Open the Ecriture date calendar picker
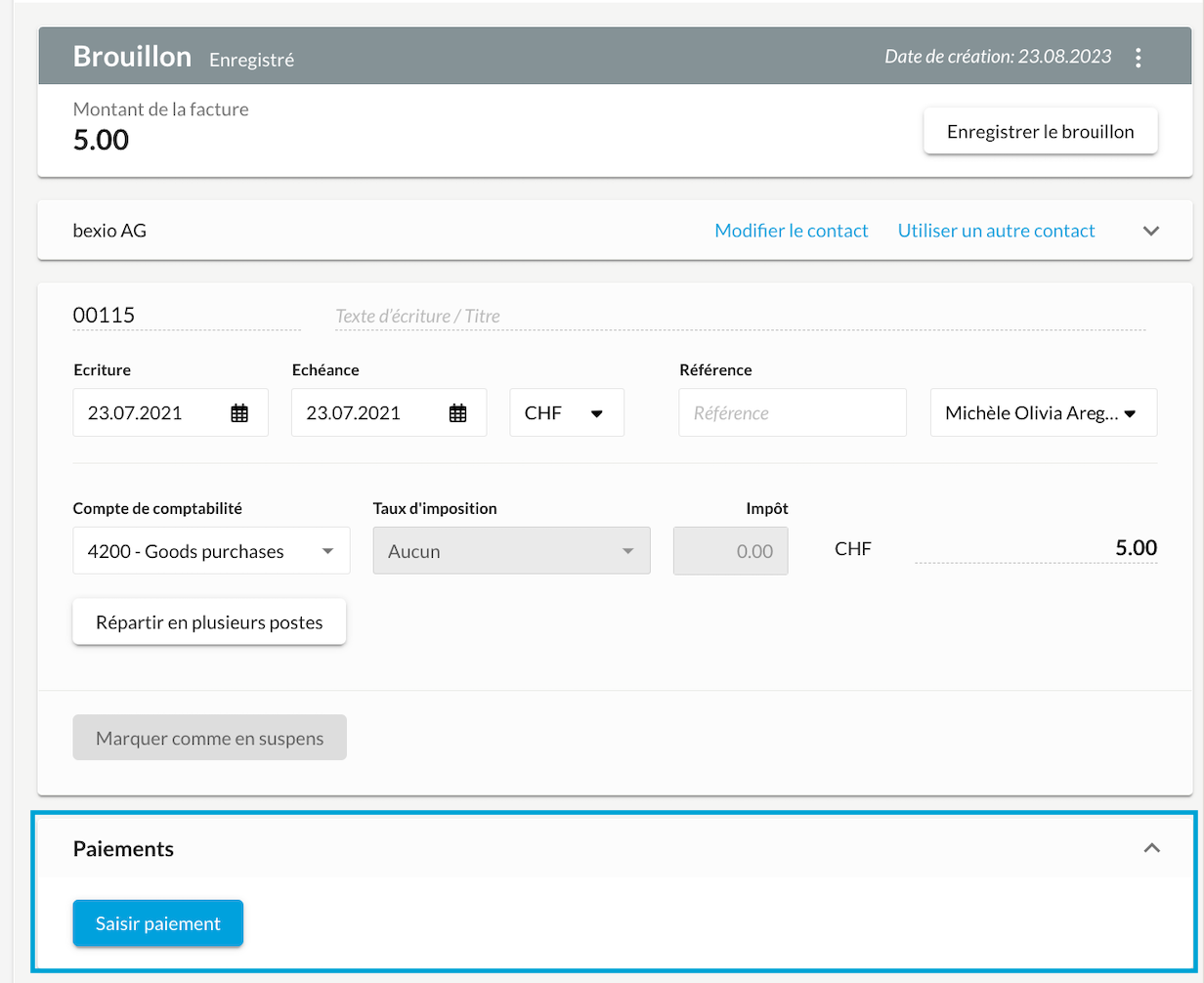This screenshot has width=1204, height=983. pyautogui.click(x=239, y=413)
